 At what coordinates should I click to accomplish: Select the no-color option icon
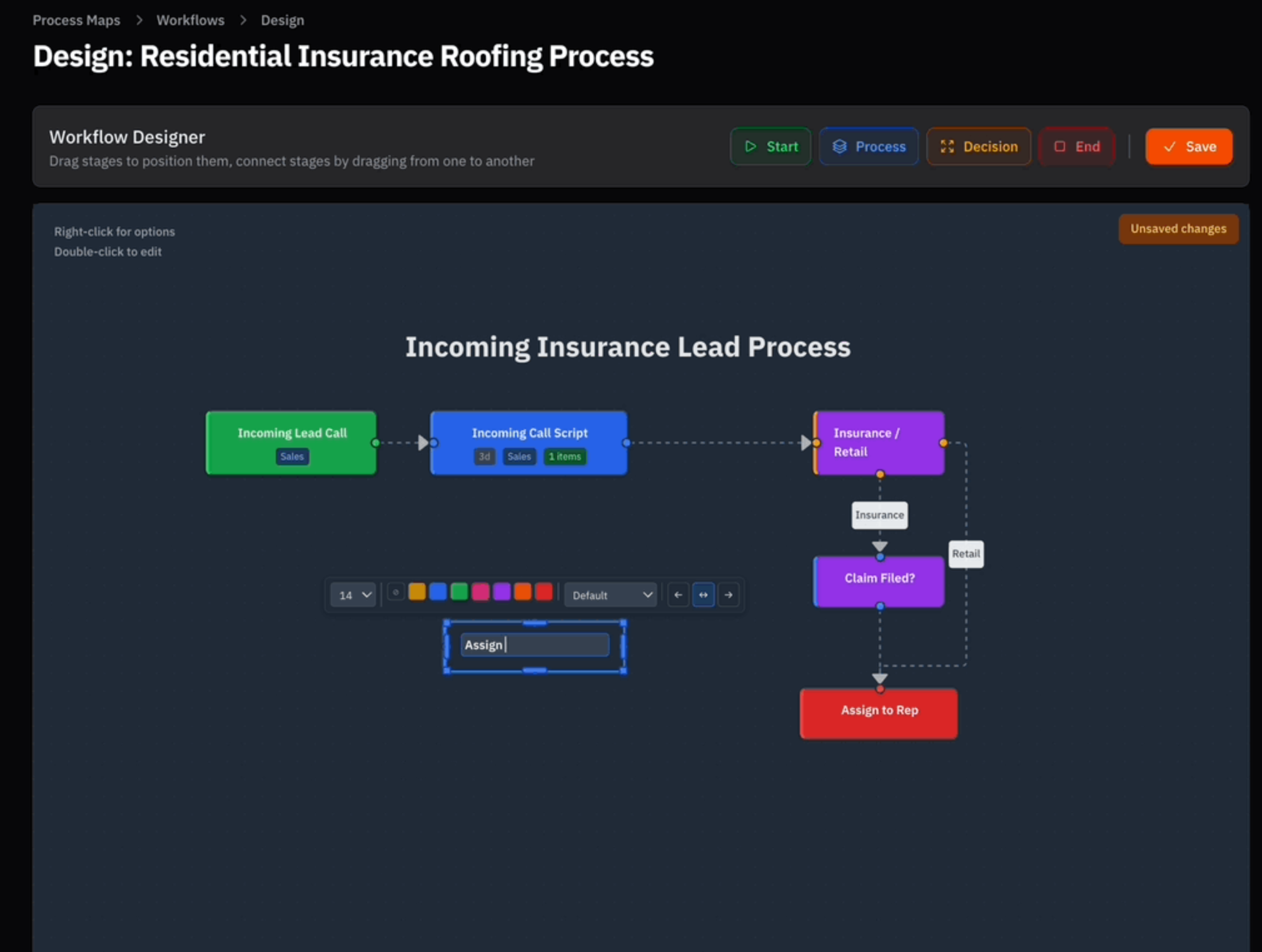(x=395, y=592)
